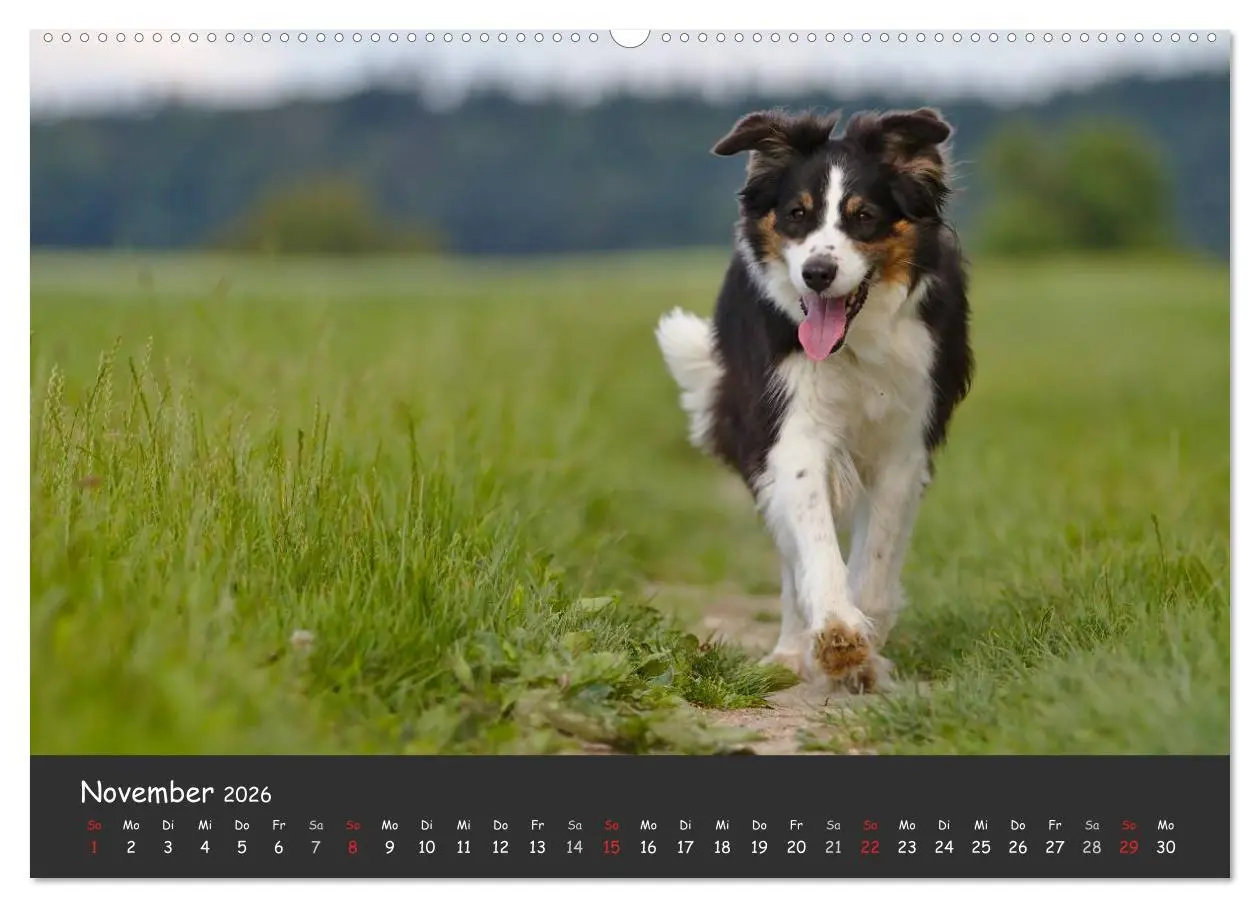Select date 21 shown in gray
The image size is (1260, 908).
click(834, 846)
